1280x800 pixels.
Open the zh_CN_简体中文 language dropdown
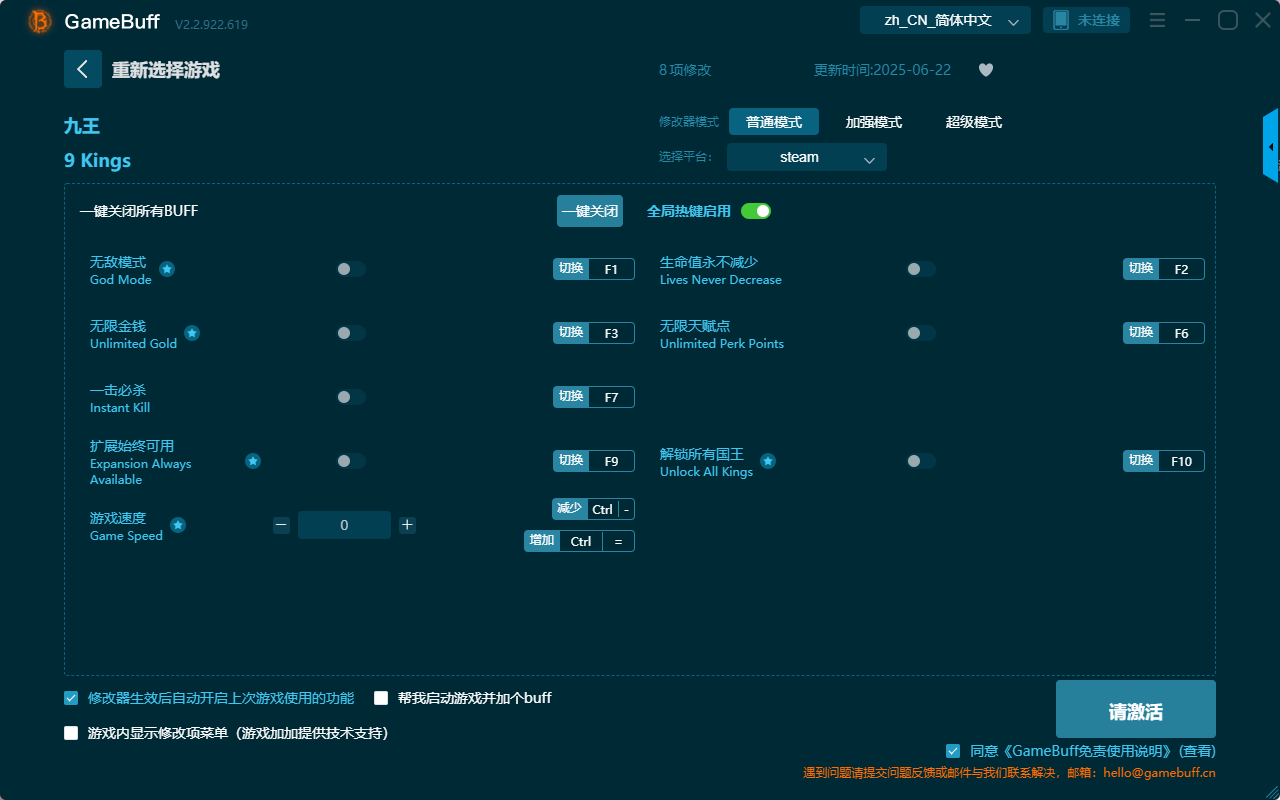click(944, 19)
